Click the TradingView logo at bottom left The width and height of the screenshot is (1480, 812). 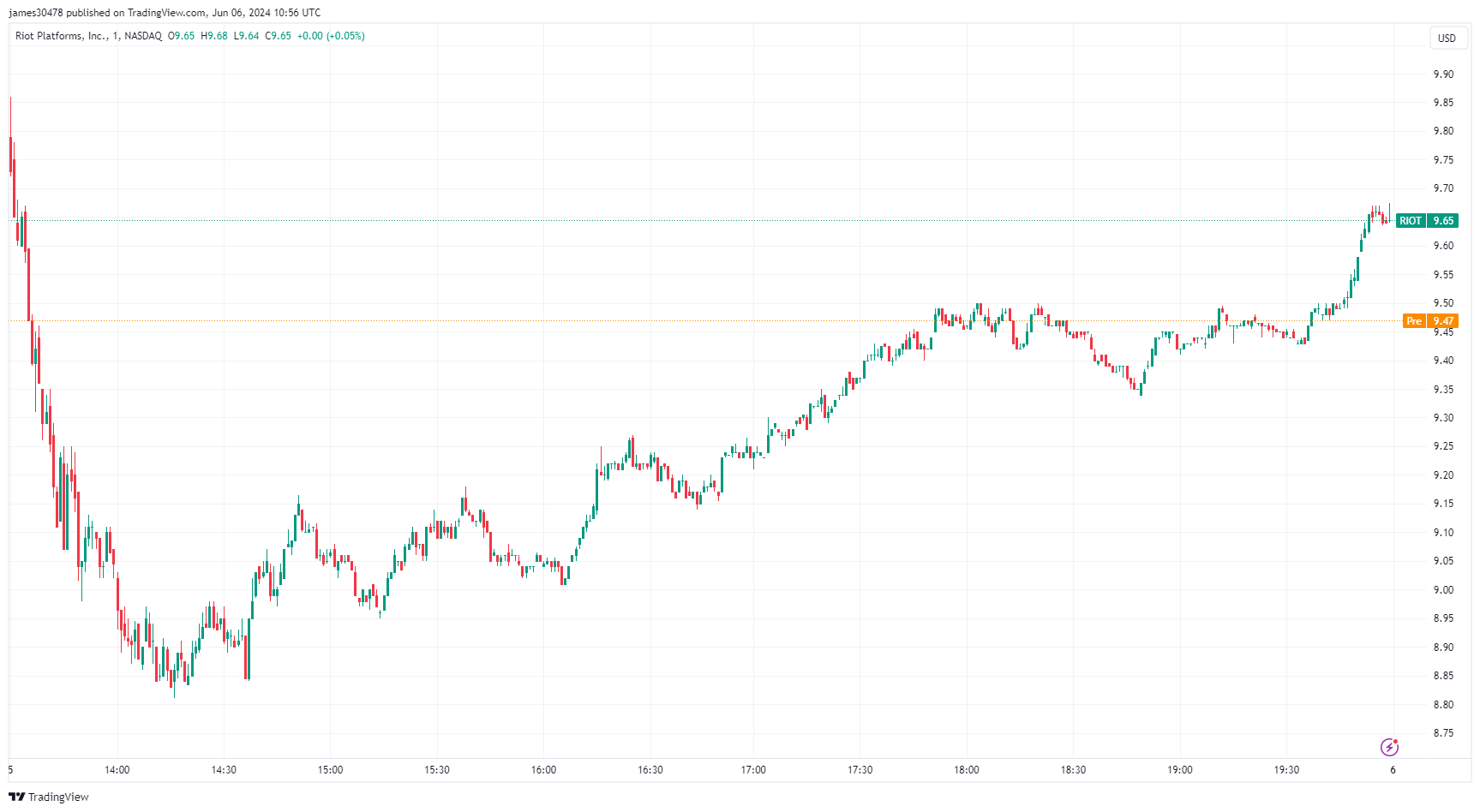pos(49,797)
